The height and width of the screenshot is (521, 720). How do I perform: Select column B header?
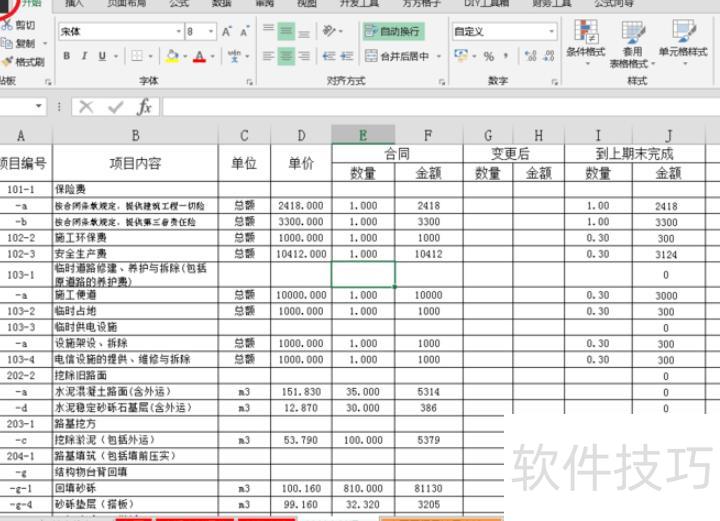(x=135, y=135)
